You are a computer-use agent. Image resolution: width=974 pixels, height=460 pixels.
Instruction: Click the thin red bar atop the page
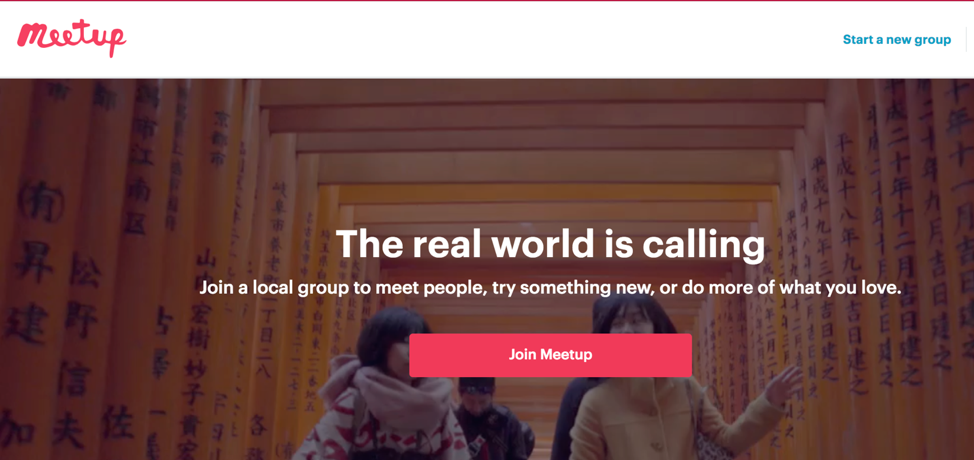coord(487,1)
